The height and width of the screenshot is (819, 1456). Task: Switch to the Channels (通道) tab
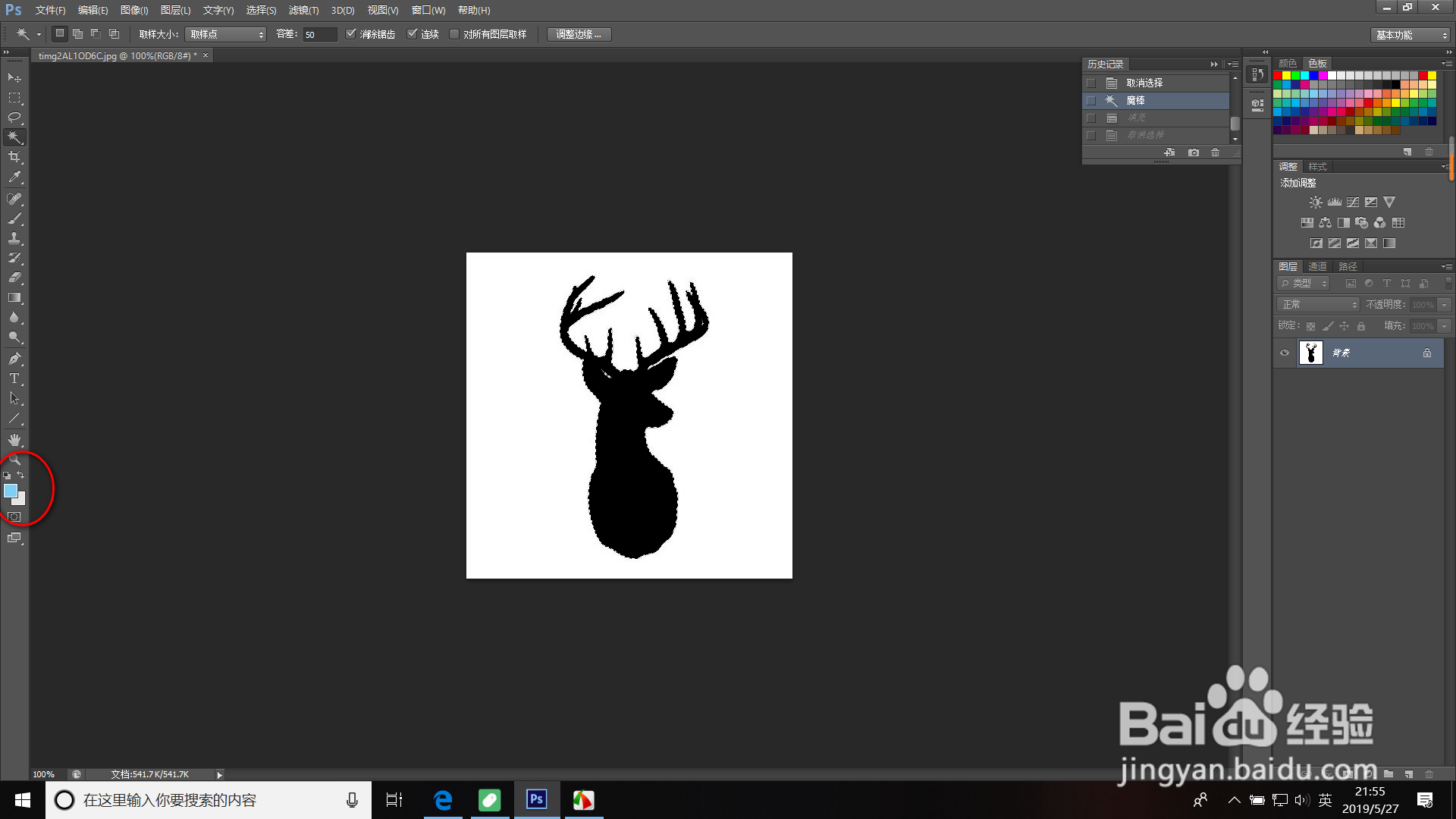(1318, 266)
